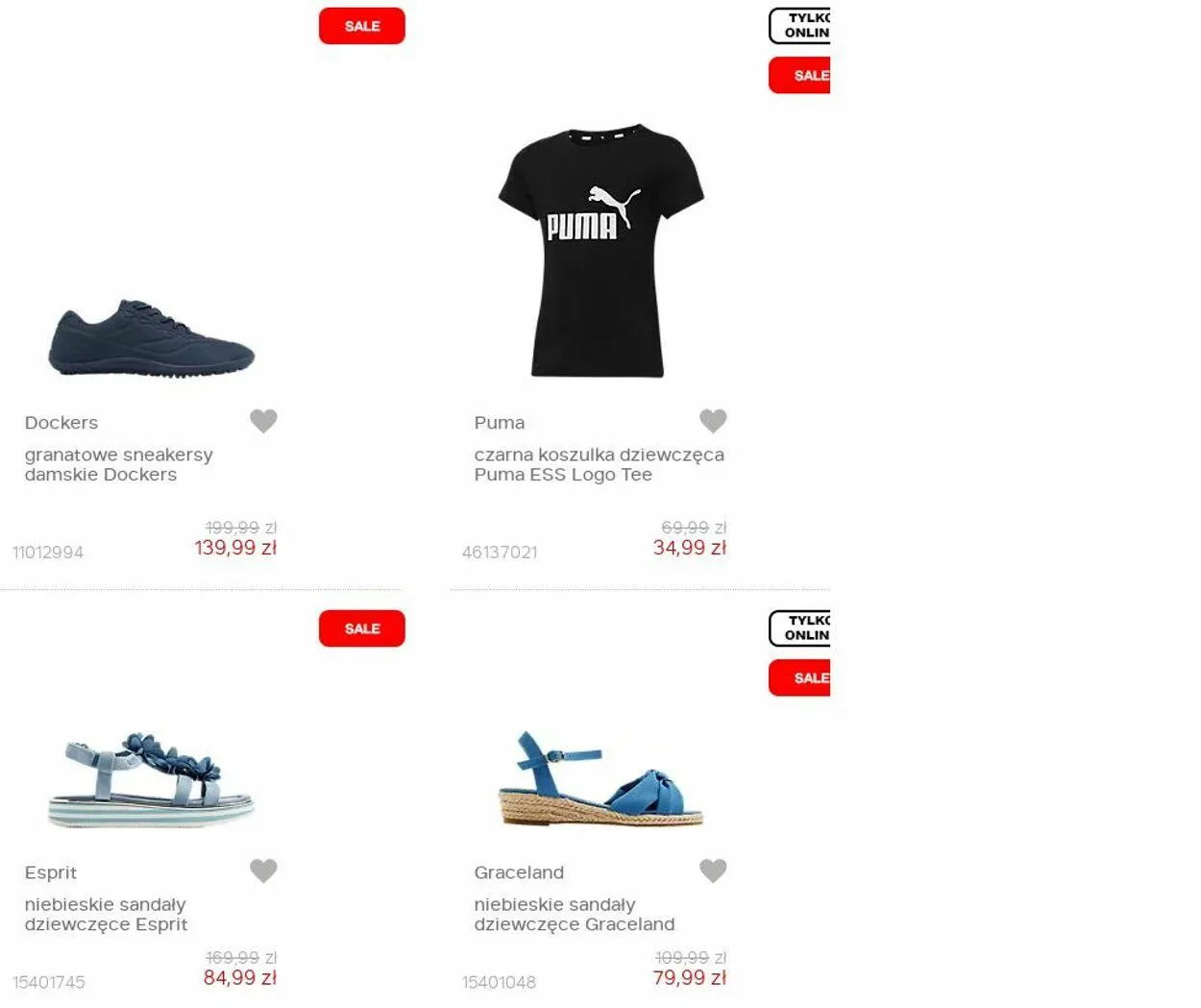The width and height of the screenshot is (1201, 1008).
Task: Click the 139,99 zł sale price
Action: [x=235, y=548]
